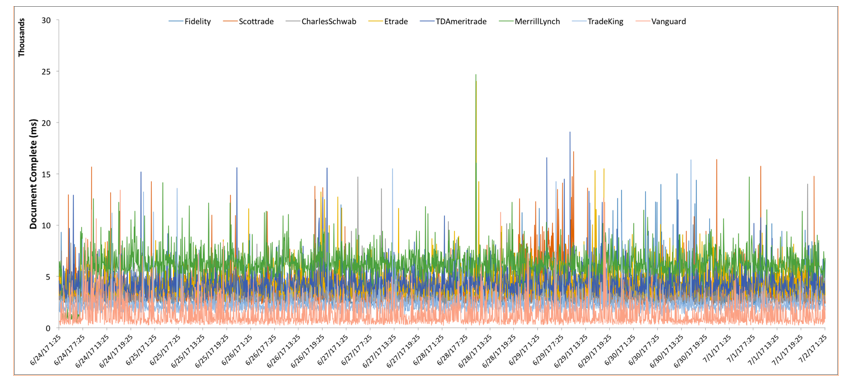Select the 15 y-axis tick label
The image size is (851, 384).
pyautogui.click(x=47, y=174)
